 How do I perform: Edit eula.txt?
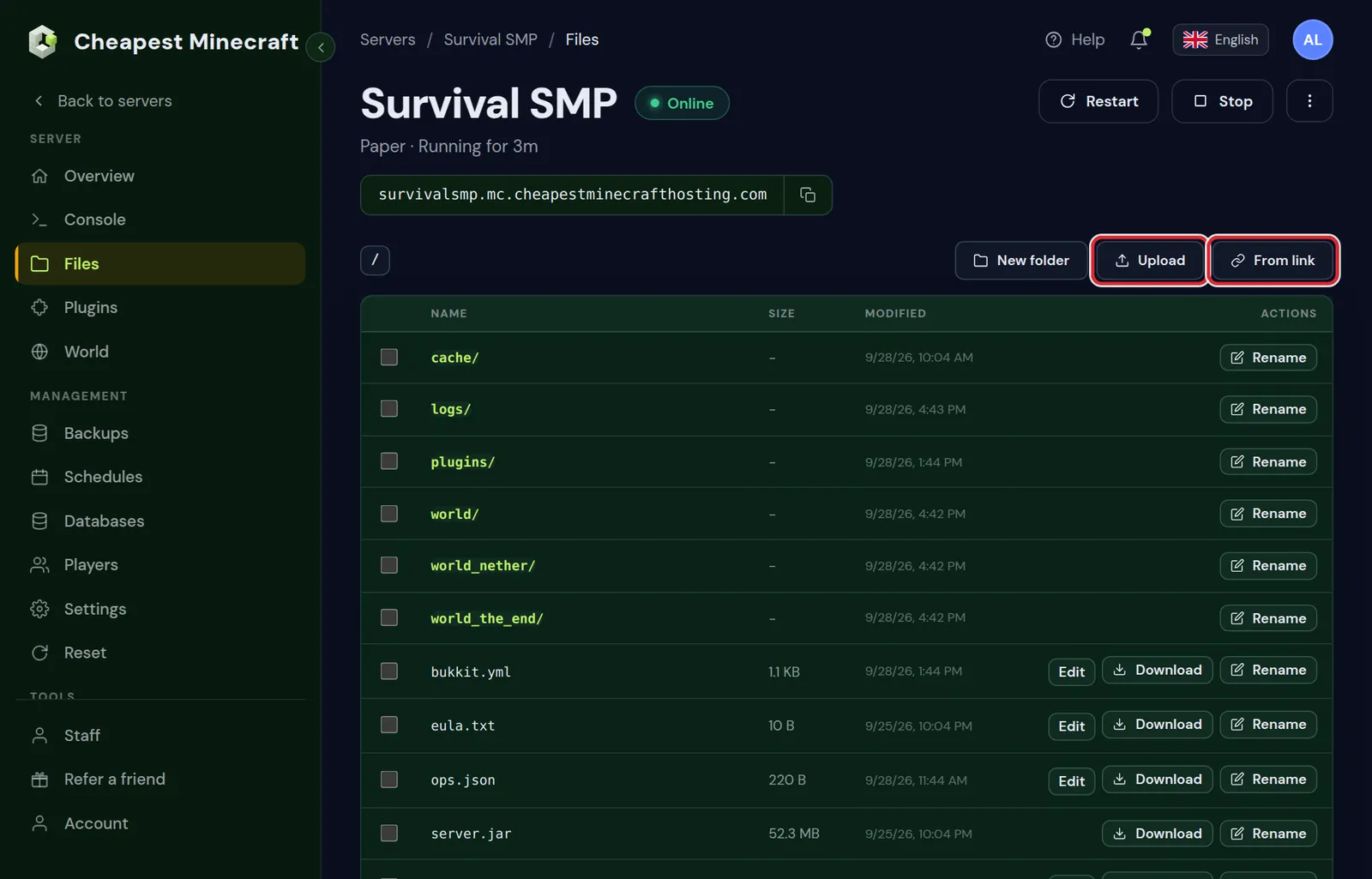1072,726
